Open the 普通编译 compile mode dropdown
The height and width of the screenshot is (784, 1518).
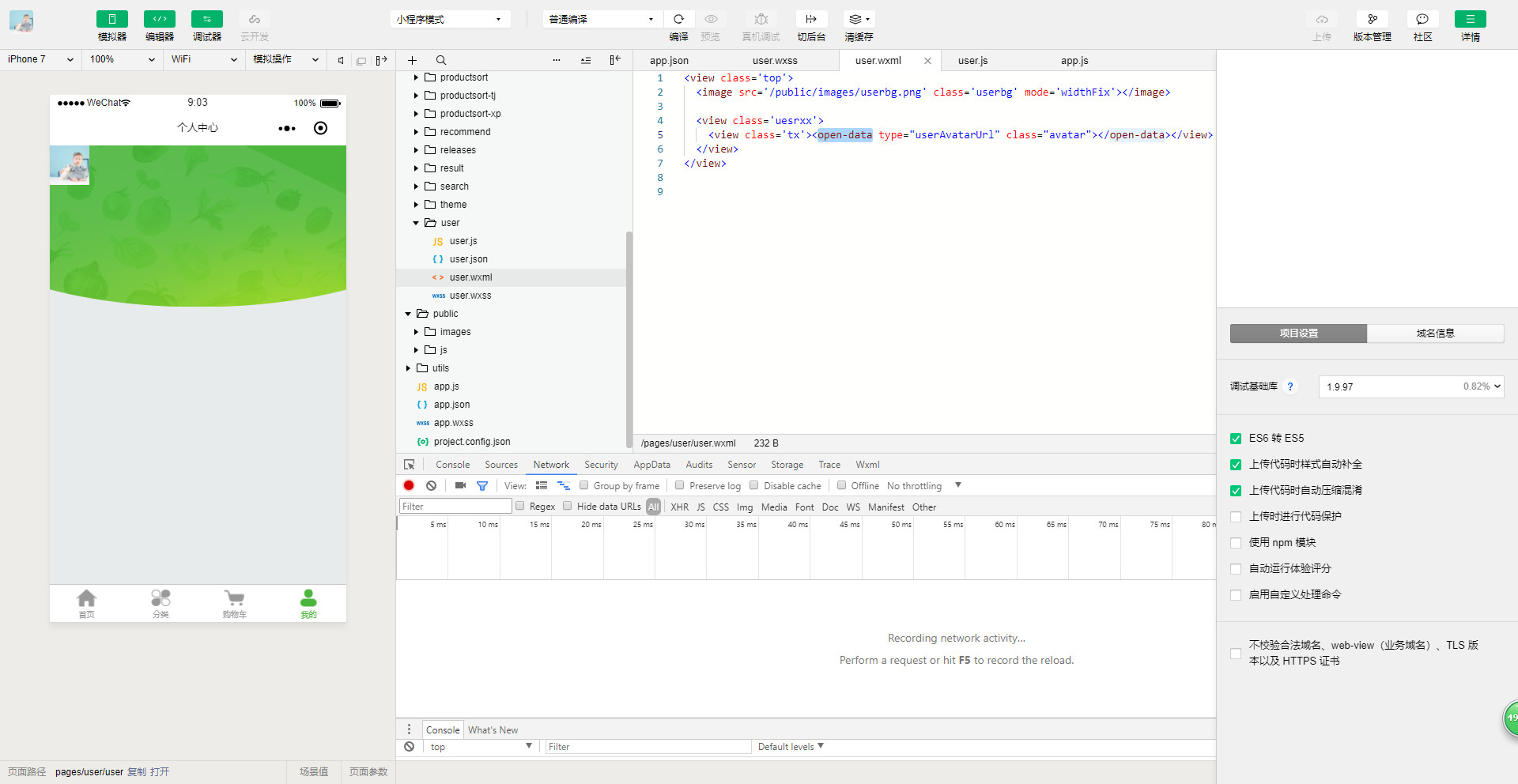pos(602,19)
